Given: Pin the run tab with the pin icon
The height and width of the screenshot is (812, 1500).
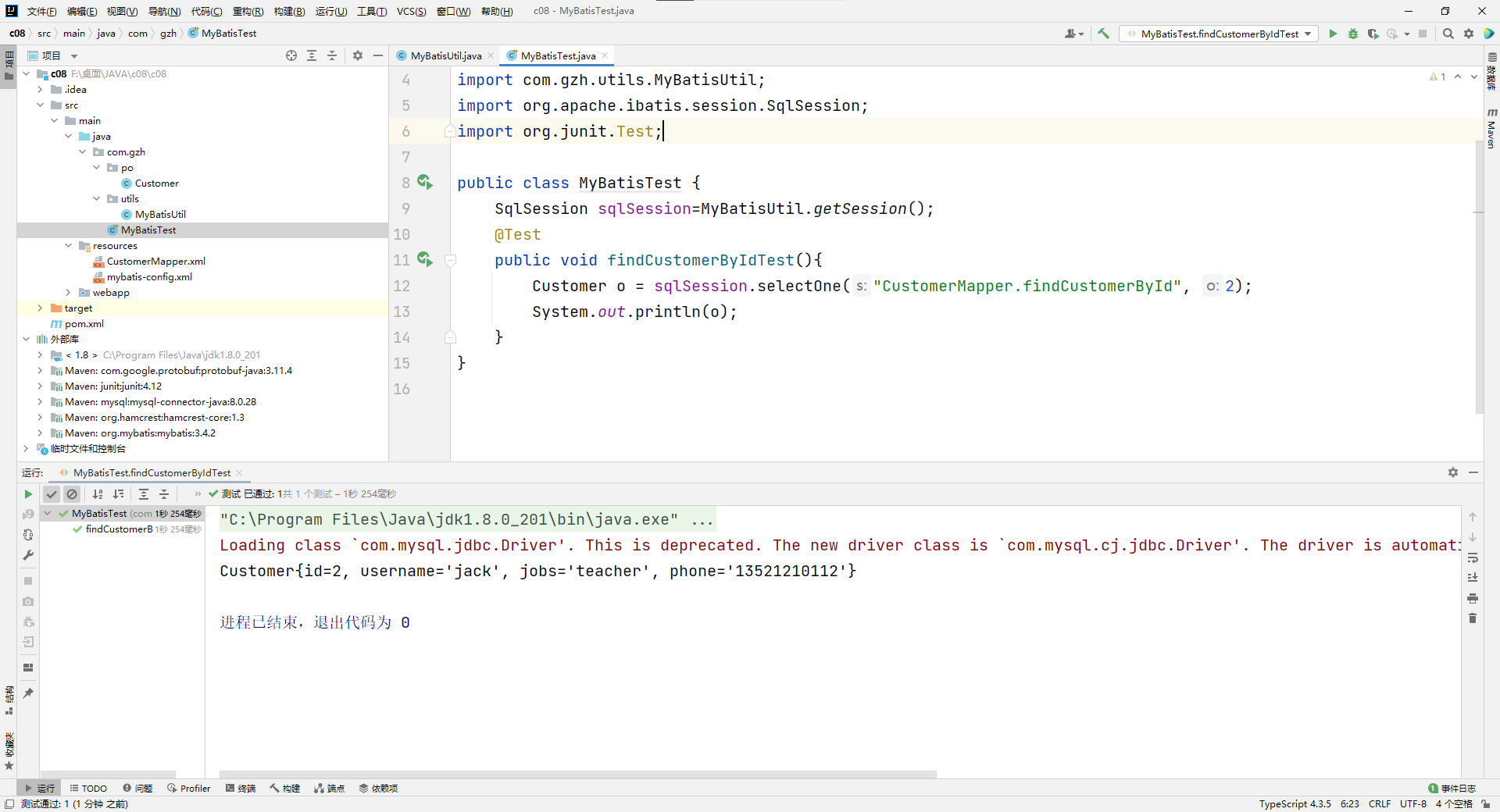Looking at the screenshot, I should (28, 693).
